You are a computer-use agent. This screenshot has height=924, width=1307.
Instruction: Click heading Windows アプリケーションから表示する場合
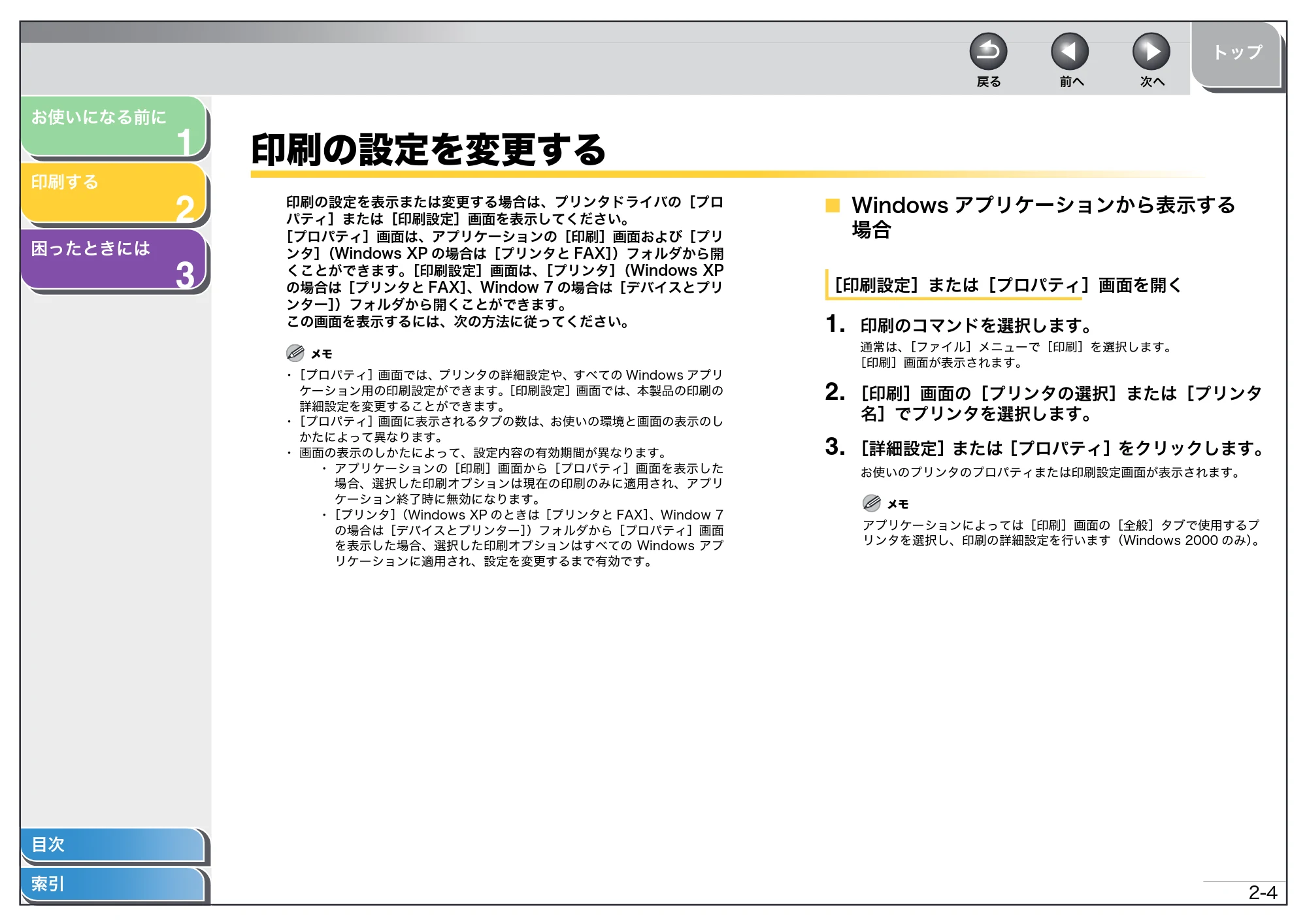point(1043,217)
